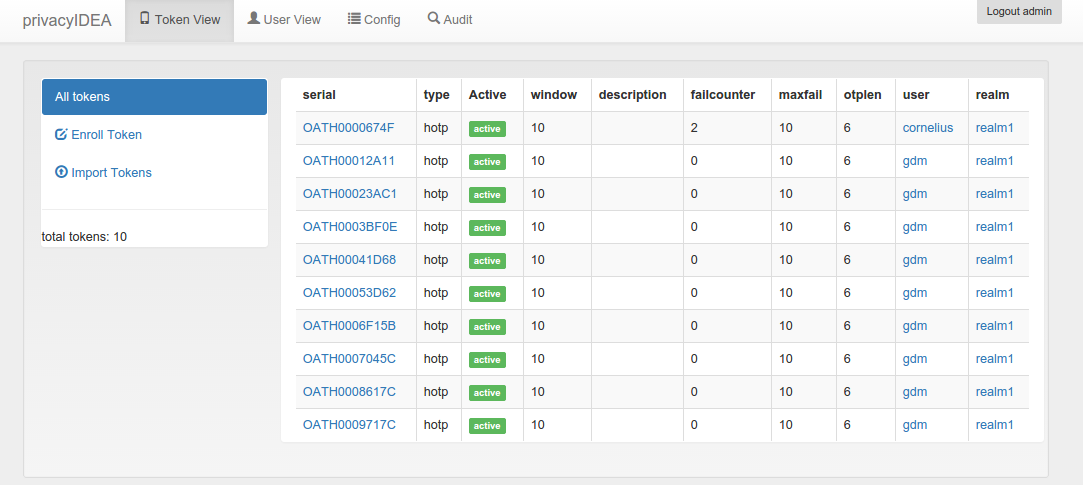Open token serial OATH00012A11

(x=349, y=161)
